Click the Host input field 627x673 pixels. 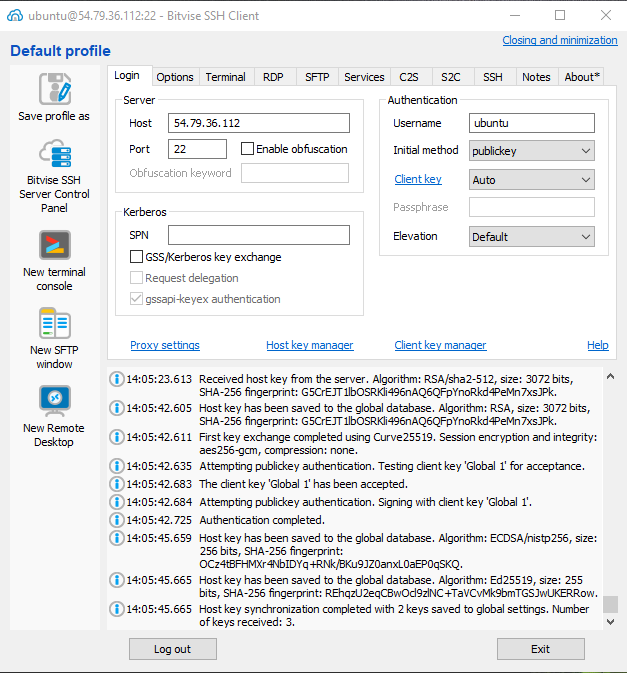pyautogui.click(x=259, y=123)
